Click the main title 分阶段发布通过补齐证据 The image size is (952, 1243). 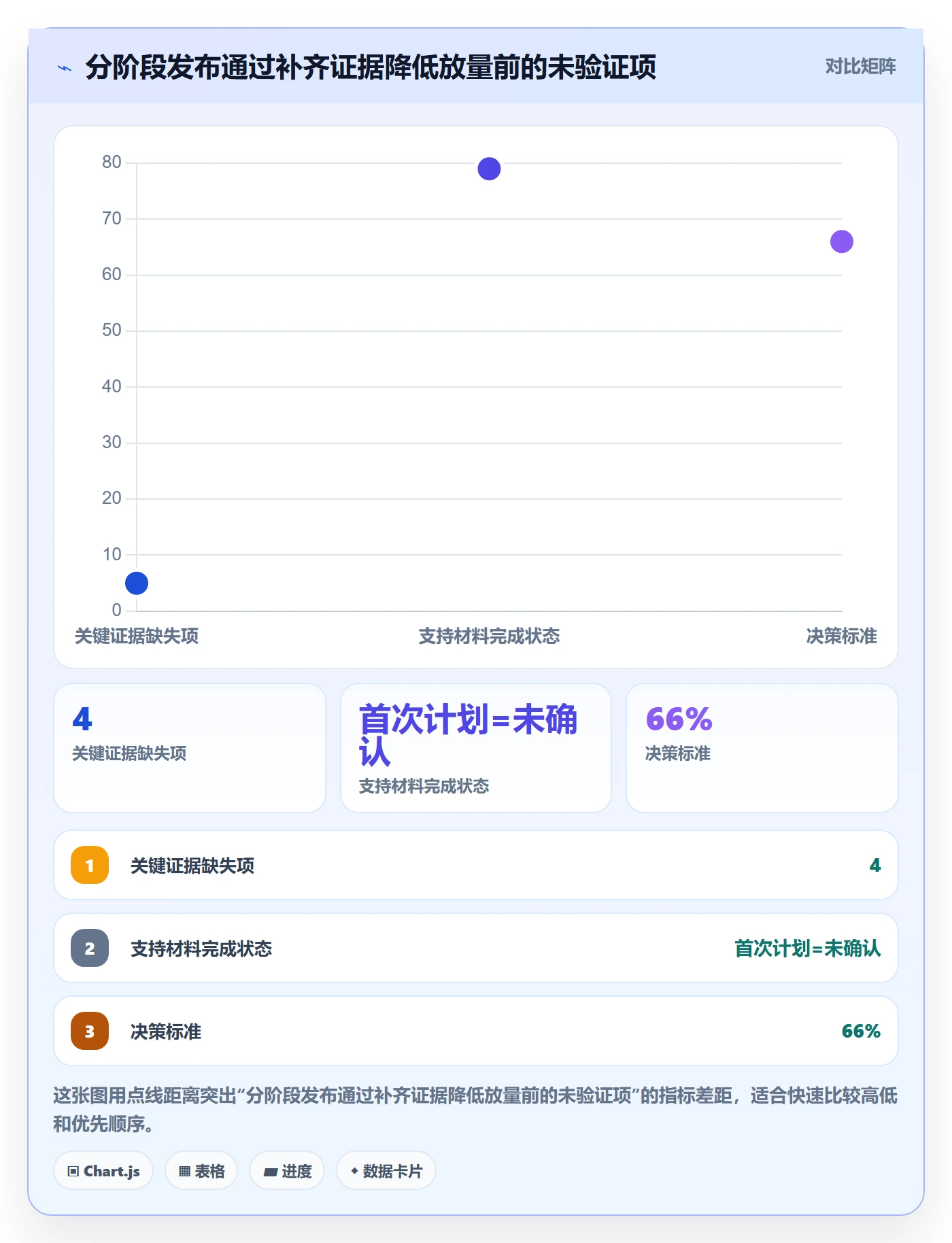click(371, 67)
